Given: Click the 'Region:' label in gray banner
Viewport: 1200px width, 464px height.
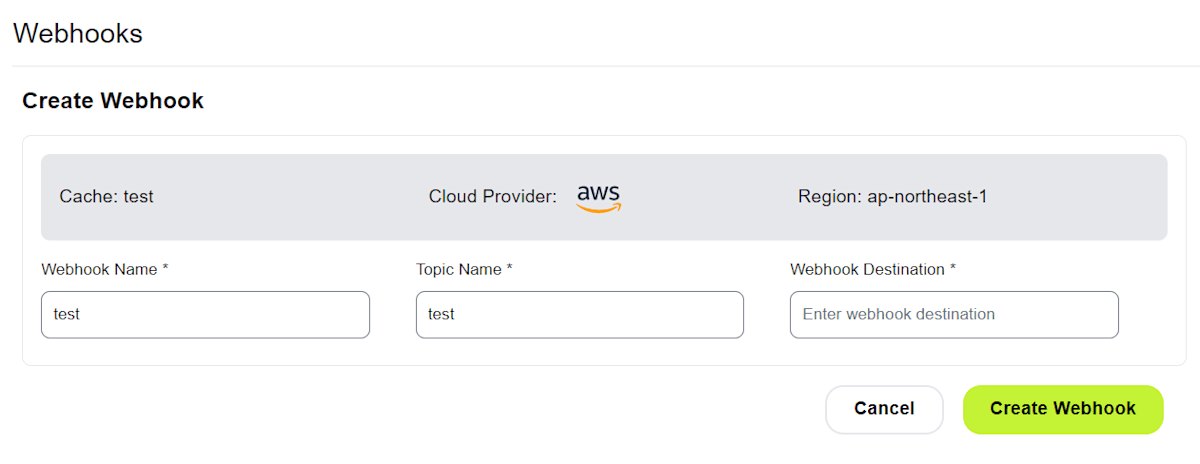Looking at the screenshot, I should pyautogui.click(x=829, y=197).
